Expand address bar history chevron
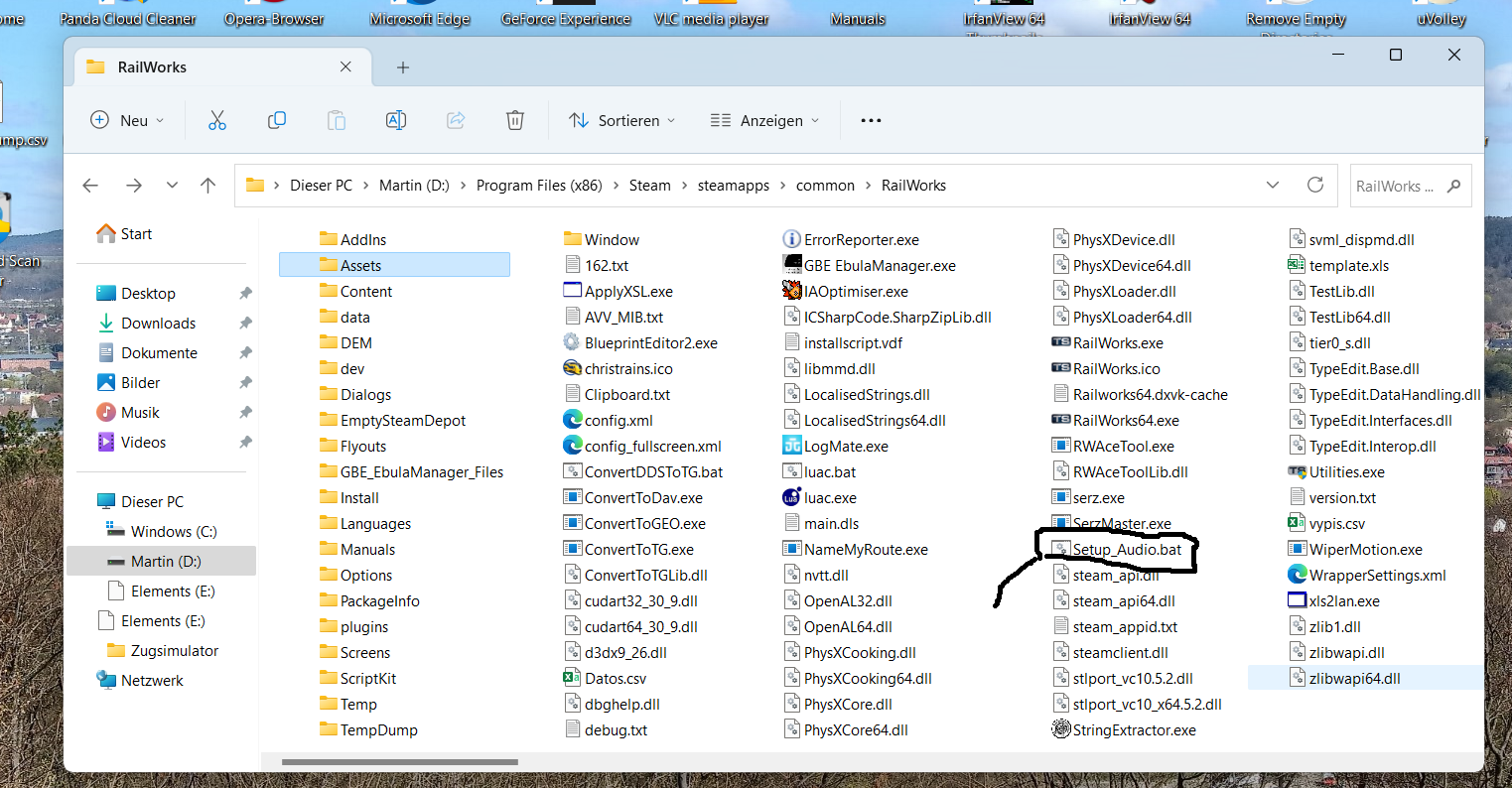Image resolution: width=1512 pixels, height=788 pixels. (1273, 186)
